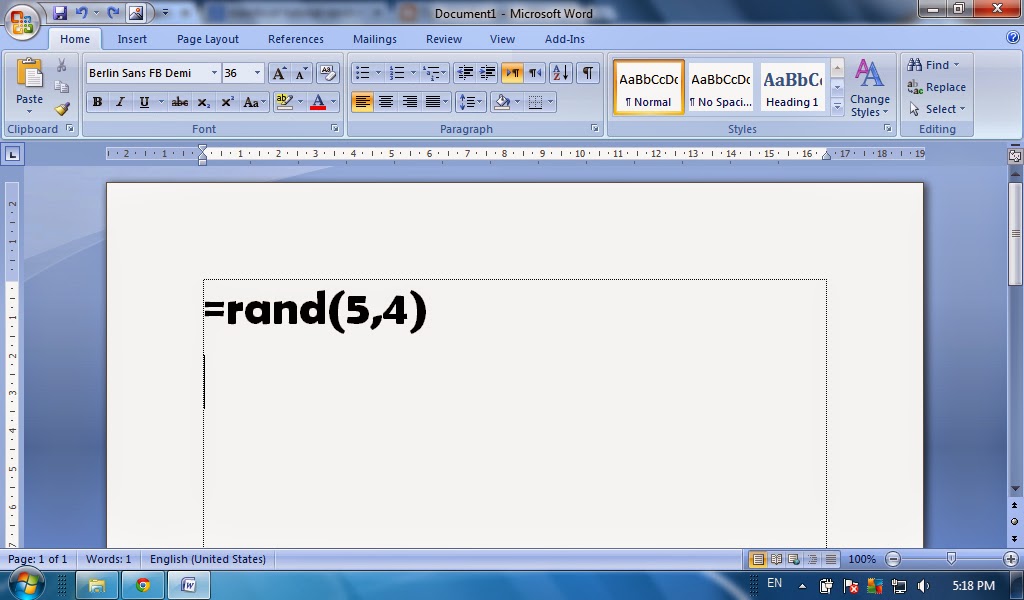The image size is (1024, 600).
Task: Open the Mailings ribbon tab
Action: [375, 39]
